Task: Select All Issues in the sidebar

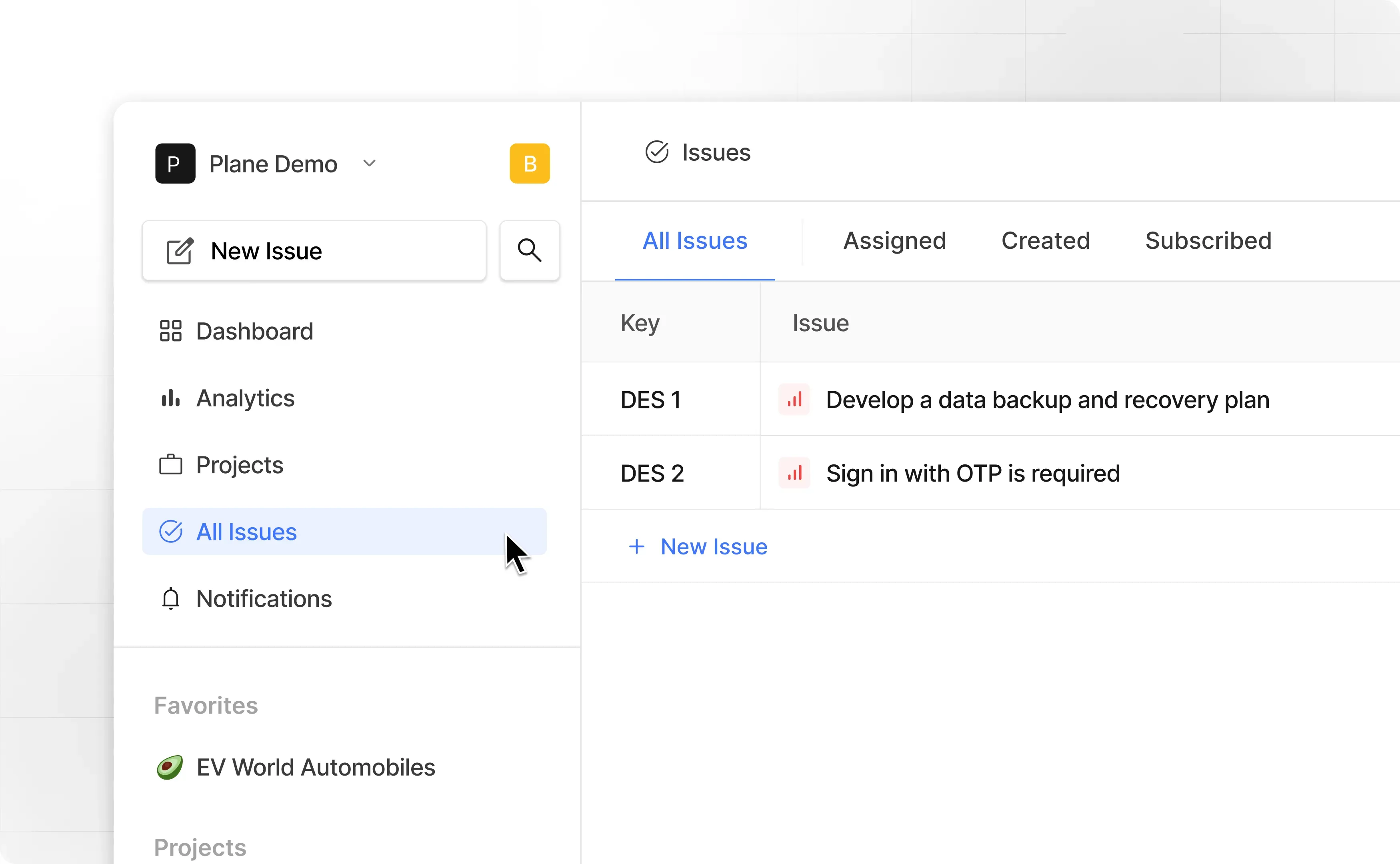Action: tap(246, 532)
